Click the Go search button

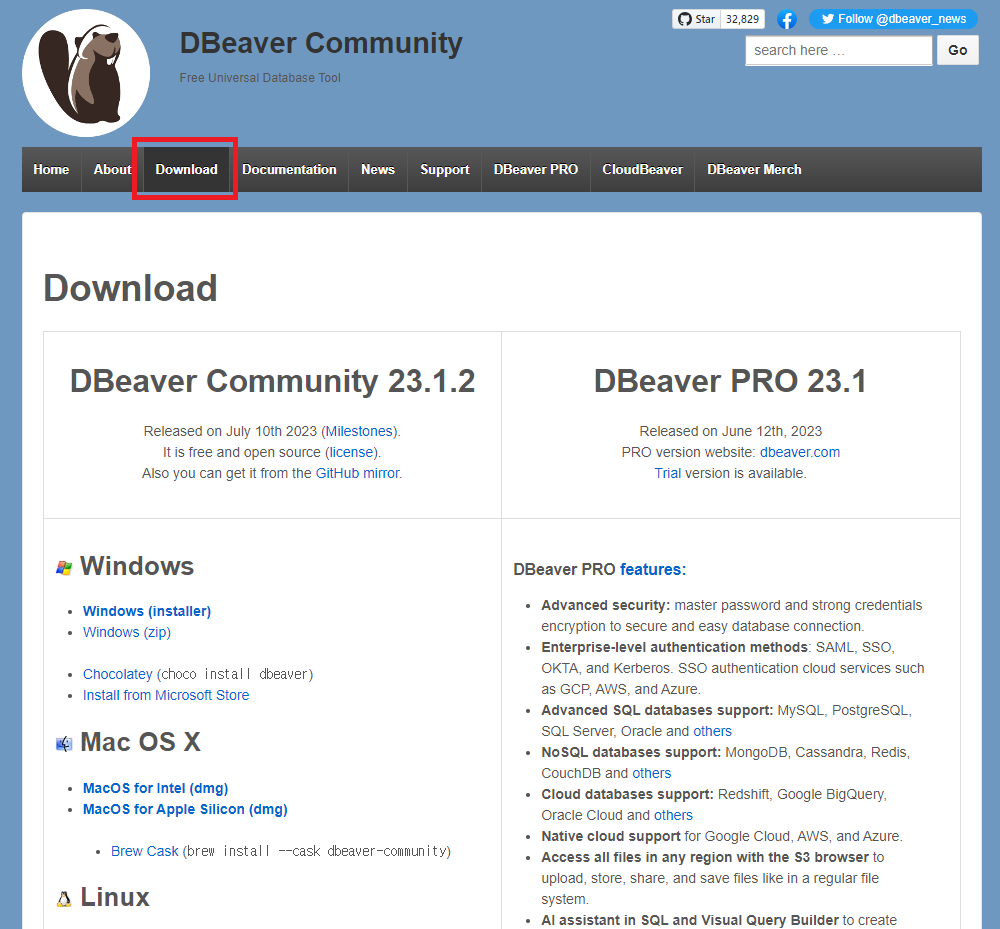957,50
